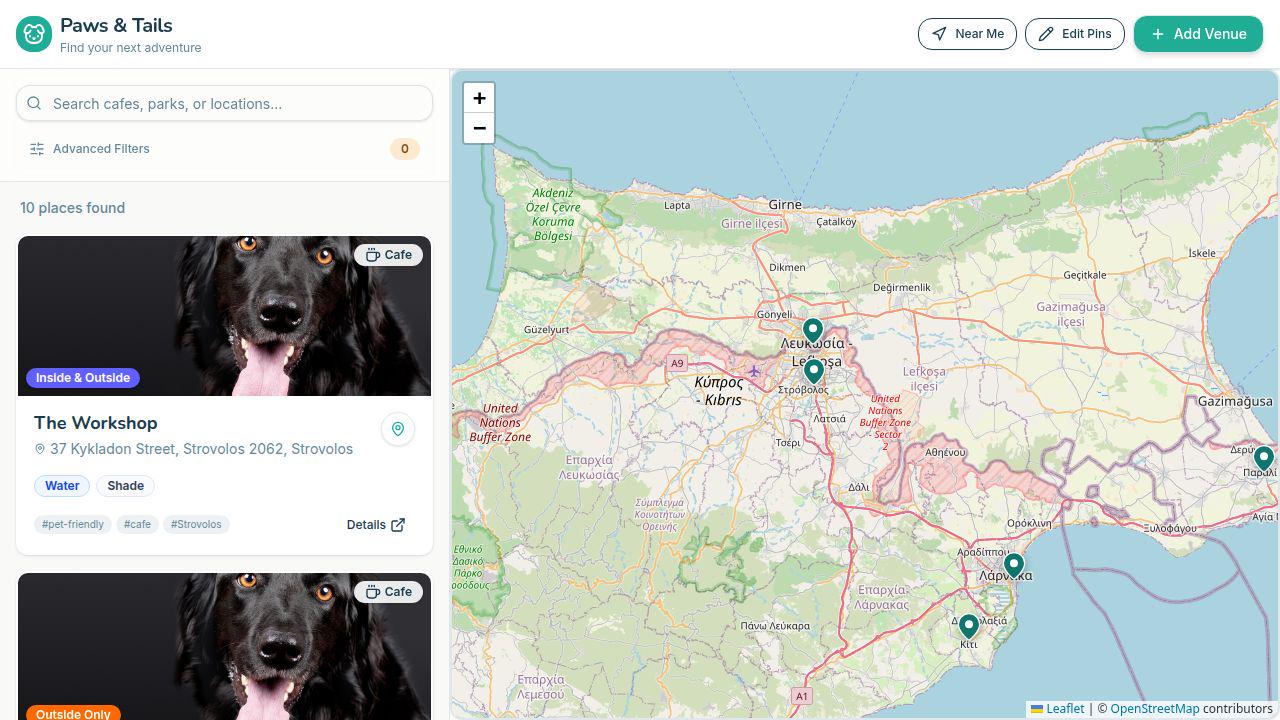Expand the Advanced Filters section
The height and width of the screenshot is (720, 1280).
pos(101,149)
